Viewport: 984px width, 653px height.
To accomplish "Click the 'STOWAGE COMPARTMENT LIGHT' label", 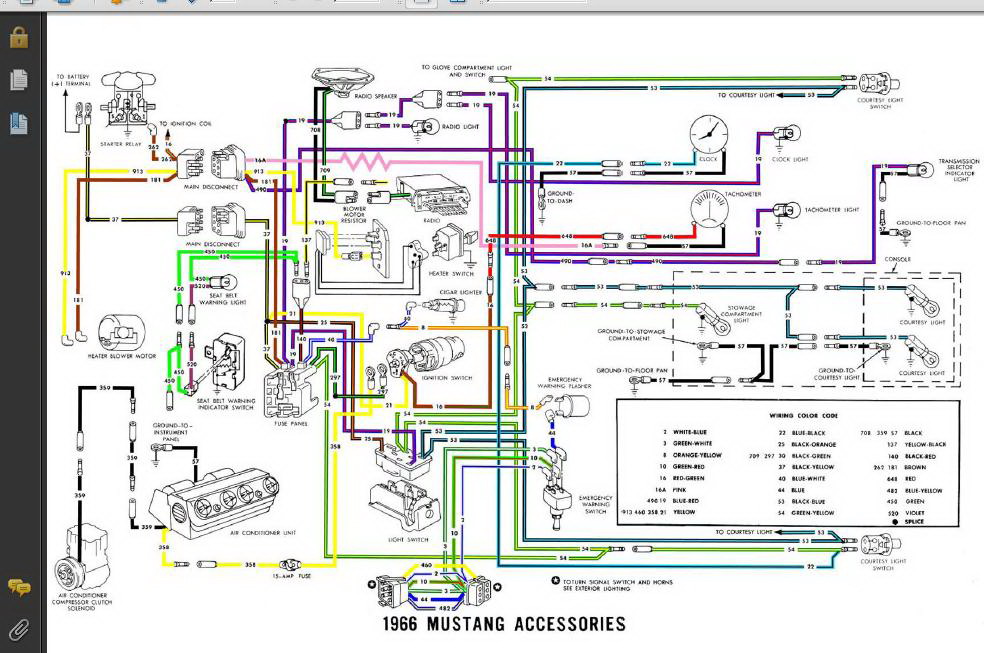I will click(741, 314).
